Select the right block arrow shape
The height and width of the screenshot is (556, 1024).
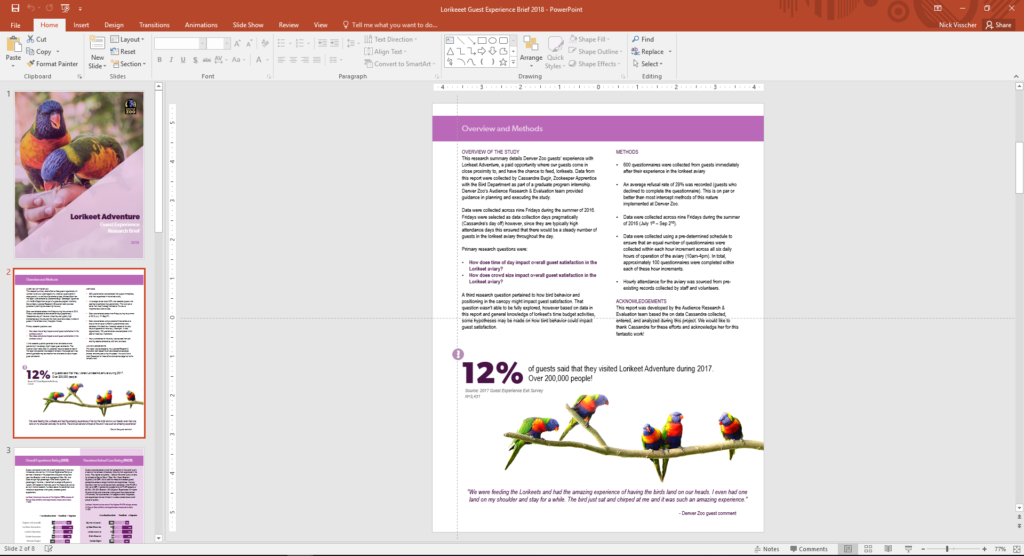482,51
